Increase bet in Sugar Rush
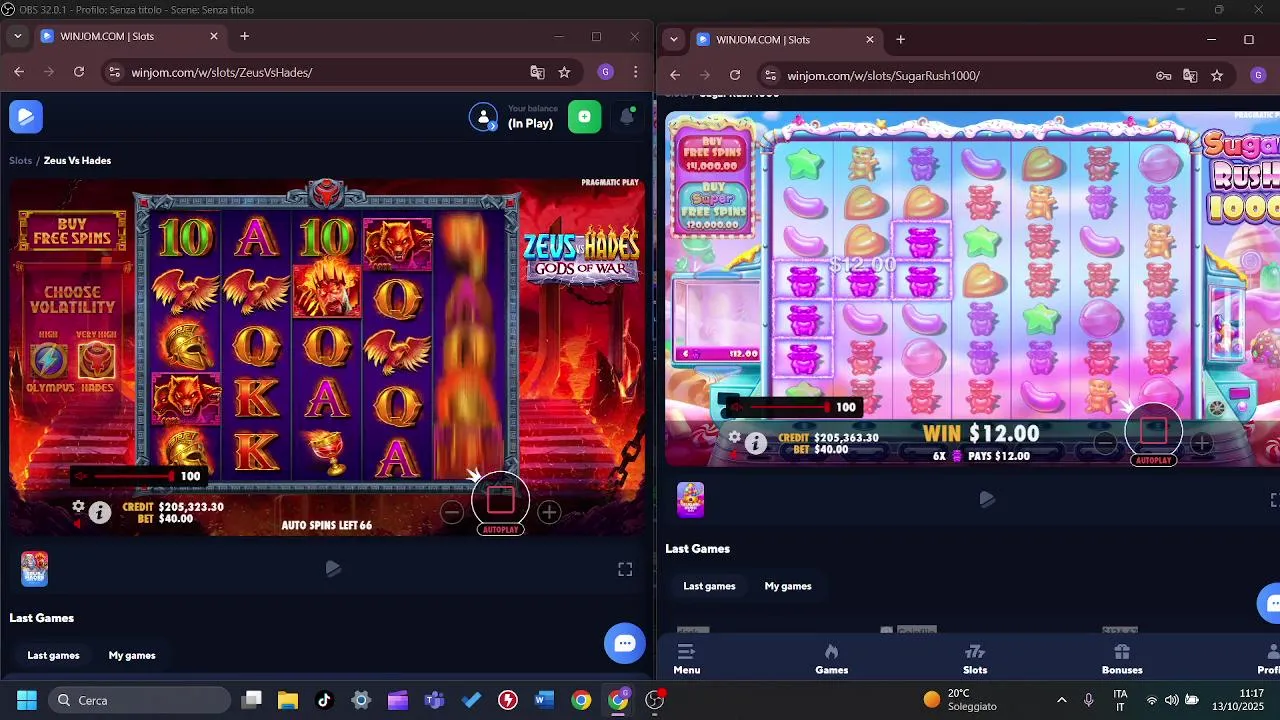 tap(1201, 443)
